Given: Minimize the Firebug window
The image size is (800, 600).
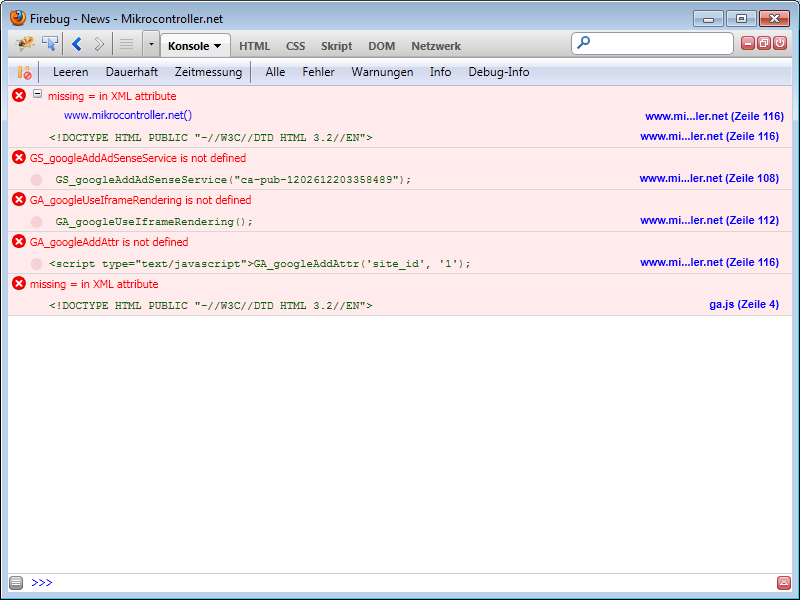Looking at the screenshot, I should point(708,19).
